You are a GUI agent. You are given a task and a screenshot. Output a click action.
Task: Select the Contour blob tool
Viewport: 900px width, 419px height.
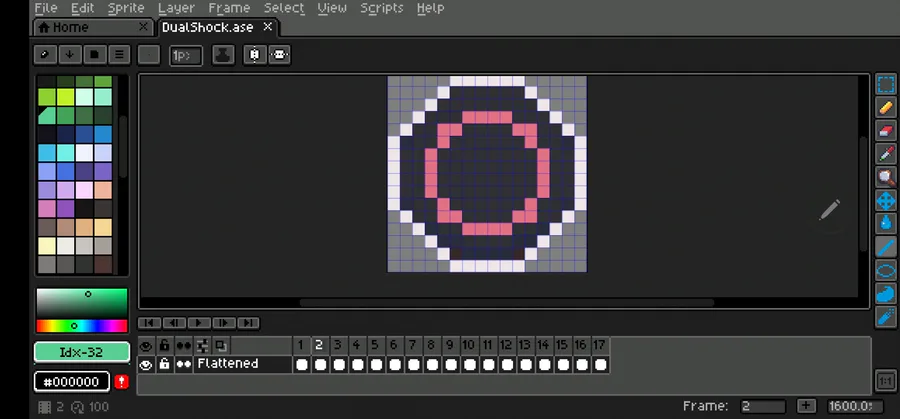[886, 293]
